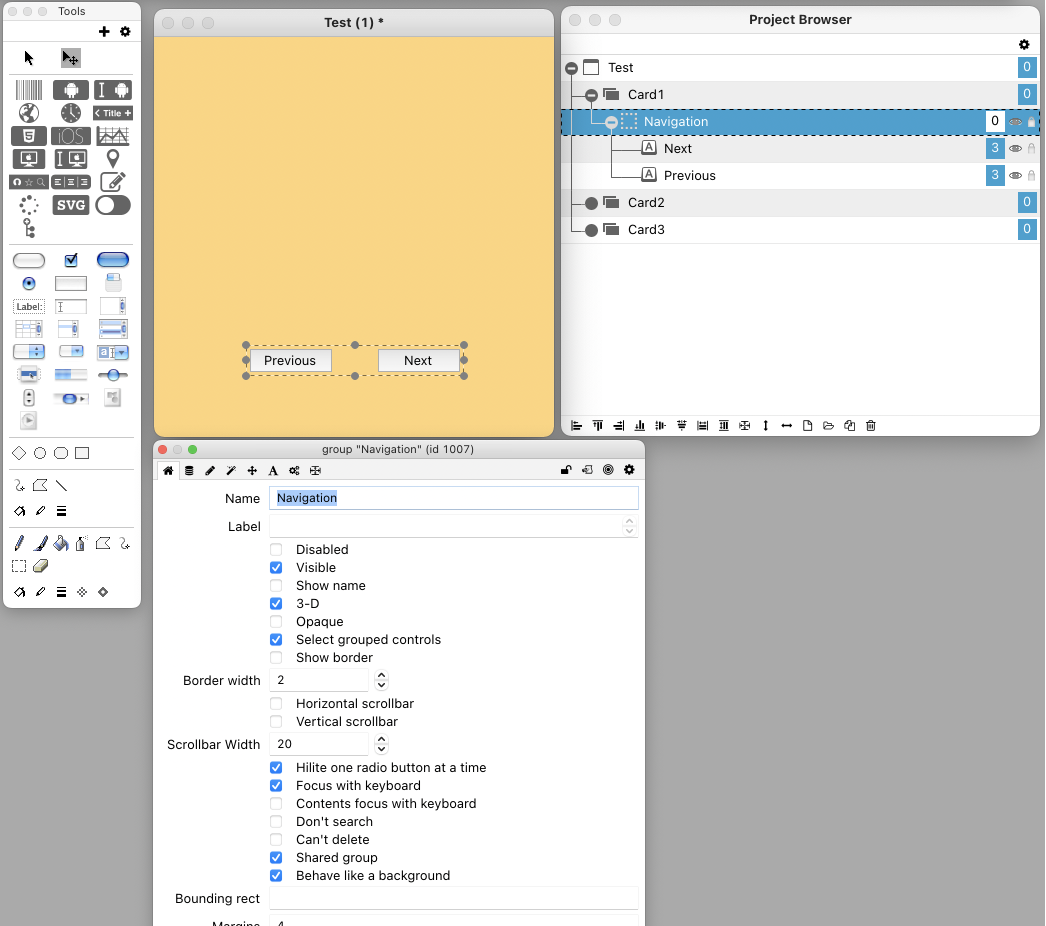This screenshot has width=1046, height=926.
Task: Expand the Card2 tree node
Action: pos(591,203)
